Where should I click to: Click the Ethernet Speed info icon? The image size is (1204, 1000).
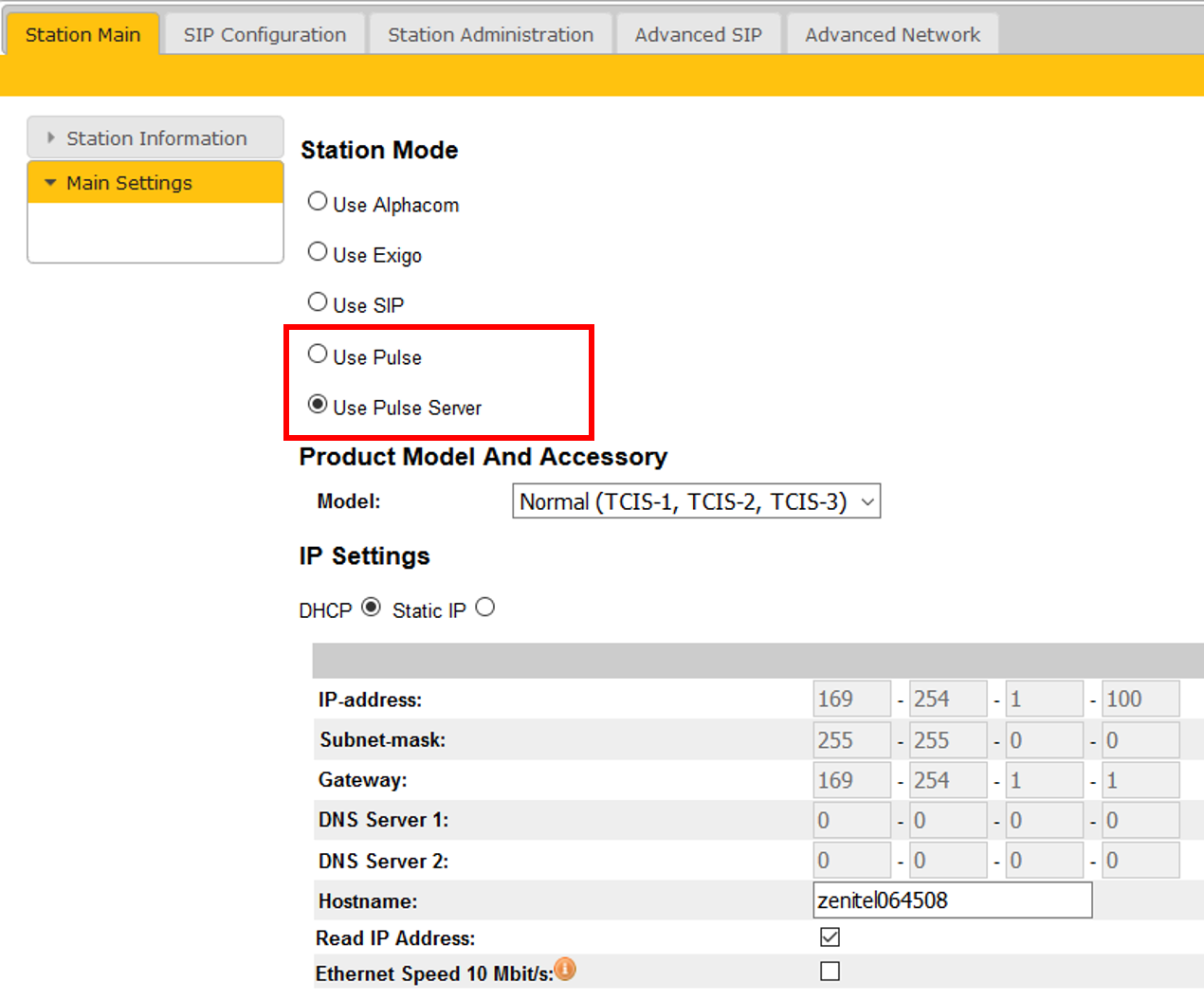pos(565,969)
